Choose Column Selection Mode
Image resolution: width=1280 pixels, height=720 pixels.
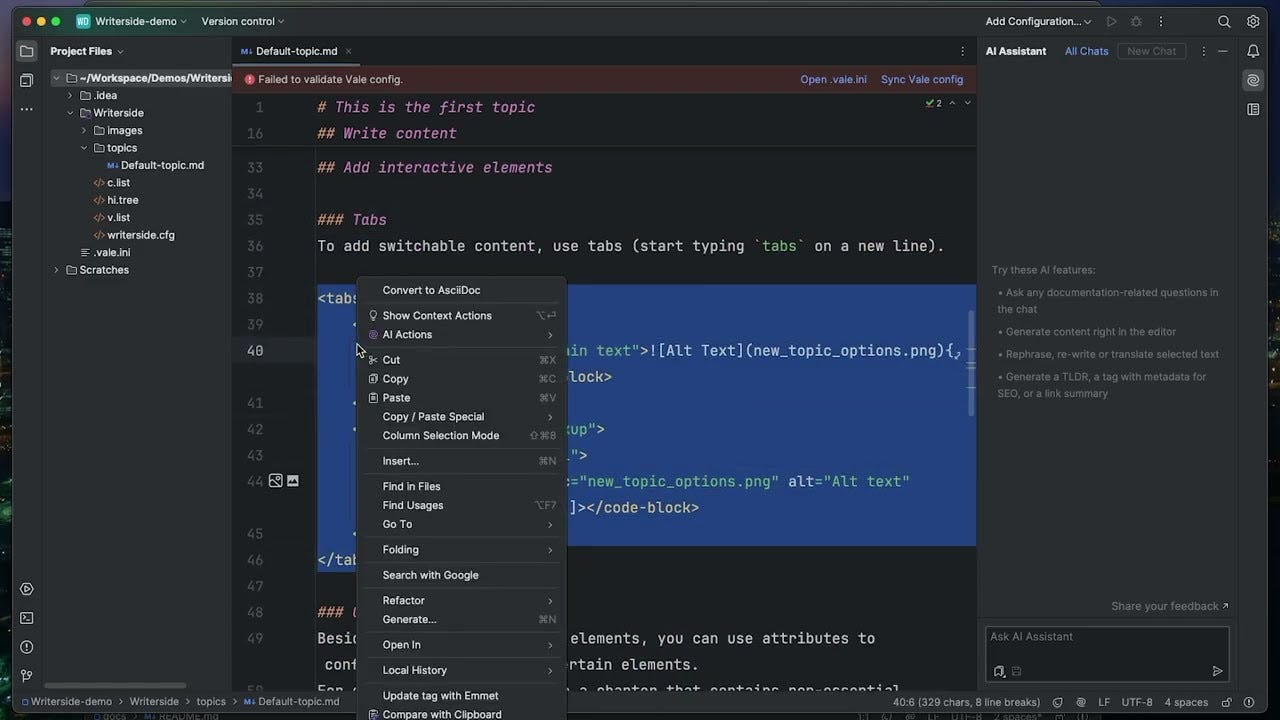tap(461, 436)
